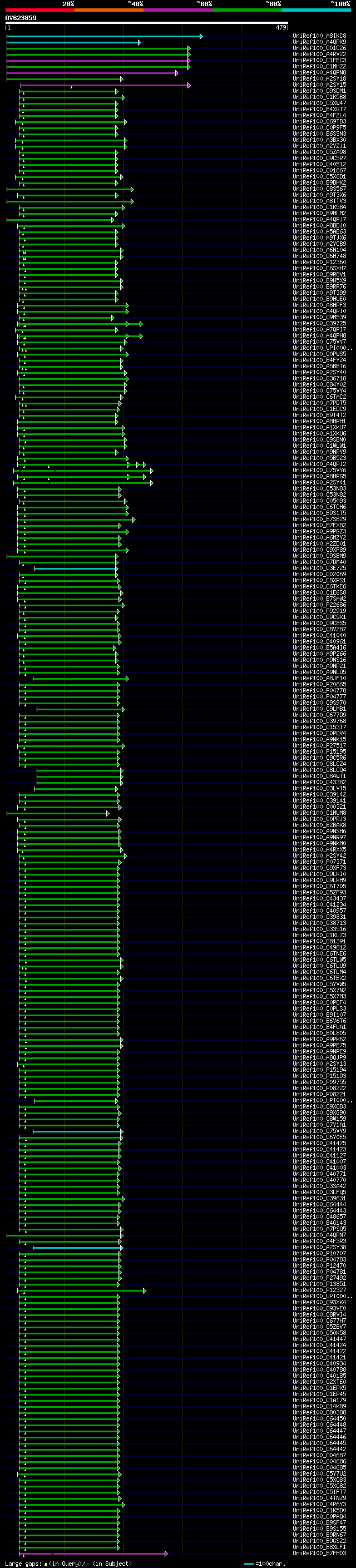Screen dimensions: 356x1568
Task: Select label UniRef100_C1FEC3
Action: tap(319, 60)
